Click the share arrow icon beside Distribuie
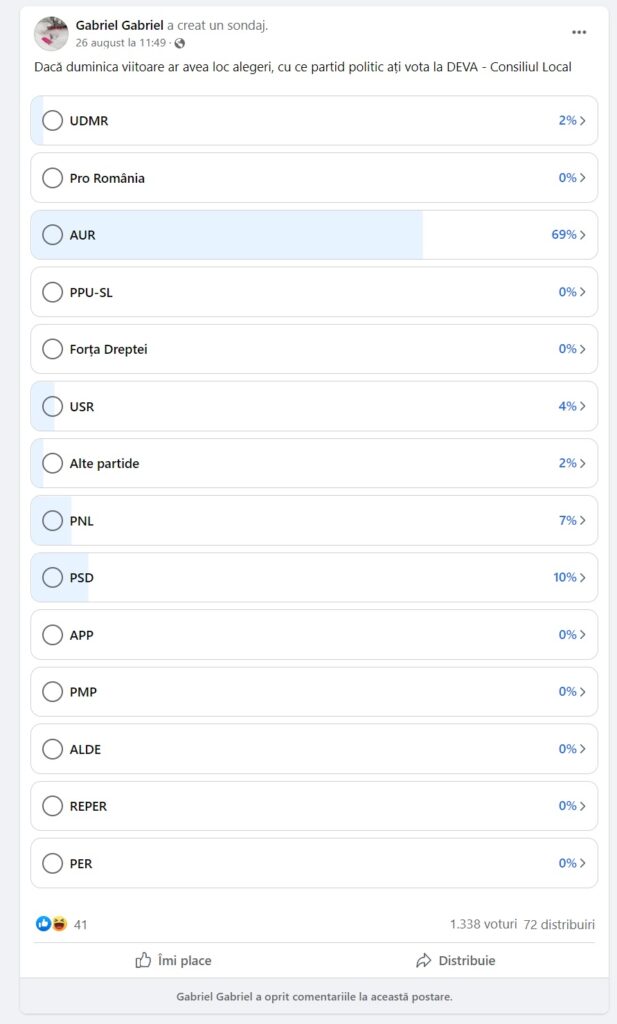The height and width of the screenshot is (1024, 617). [424, 960]
